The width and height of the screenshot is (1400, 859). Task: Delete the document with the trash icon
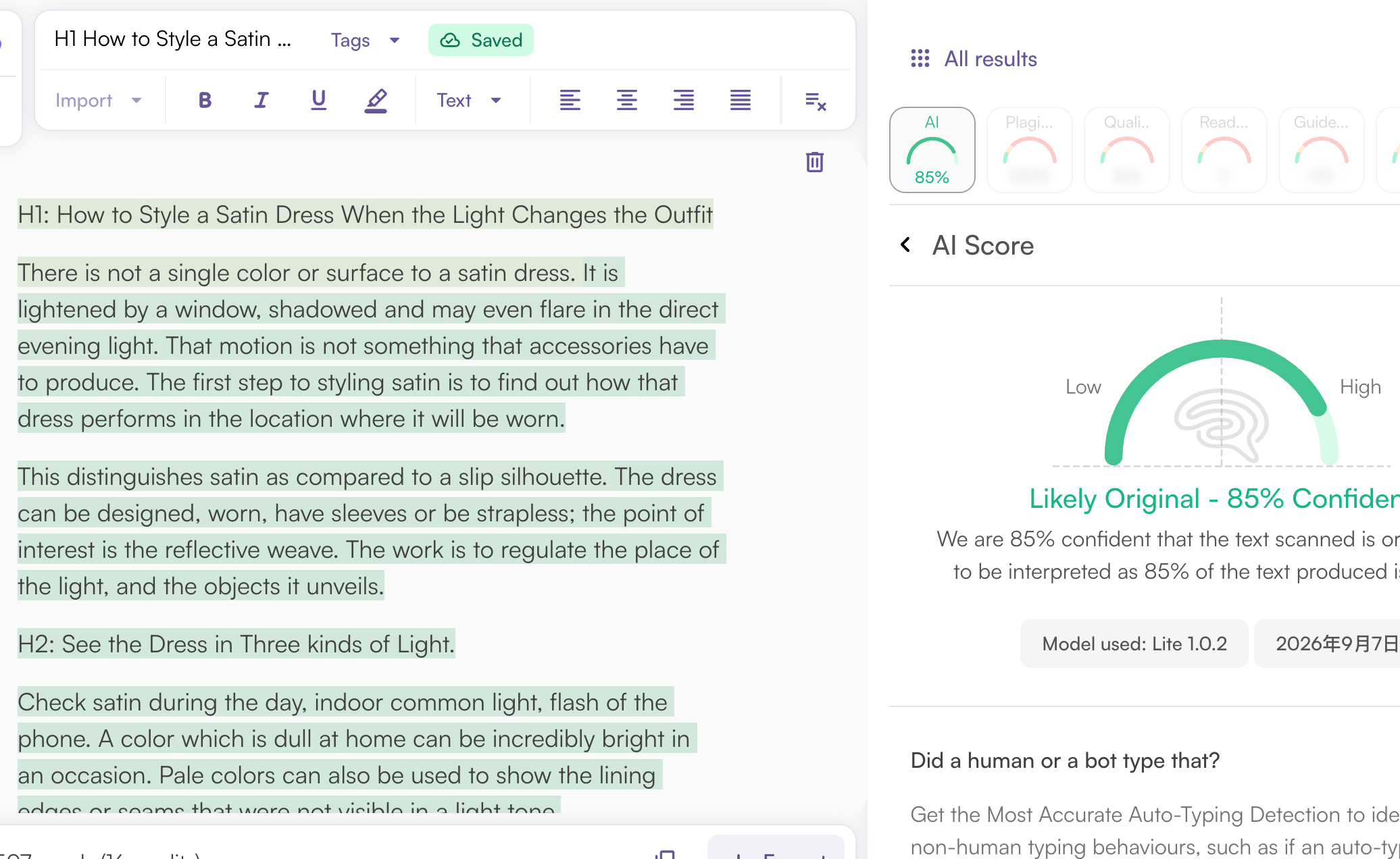click(815, 162)
